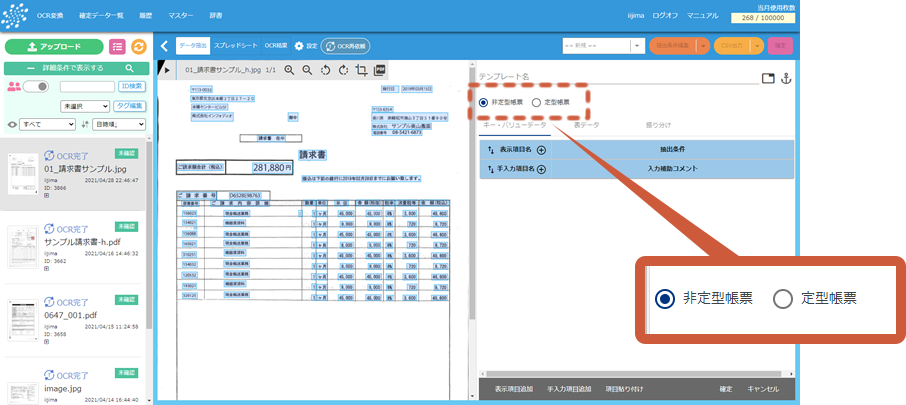Screen dimensions: 906x405
Task: Click 項目貼り付け in the bottom bar
Action: click(624, 389)
